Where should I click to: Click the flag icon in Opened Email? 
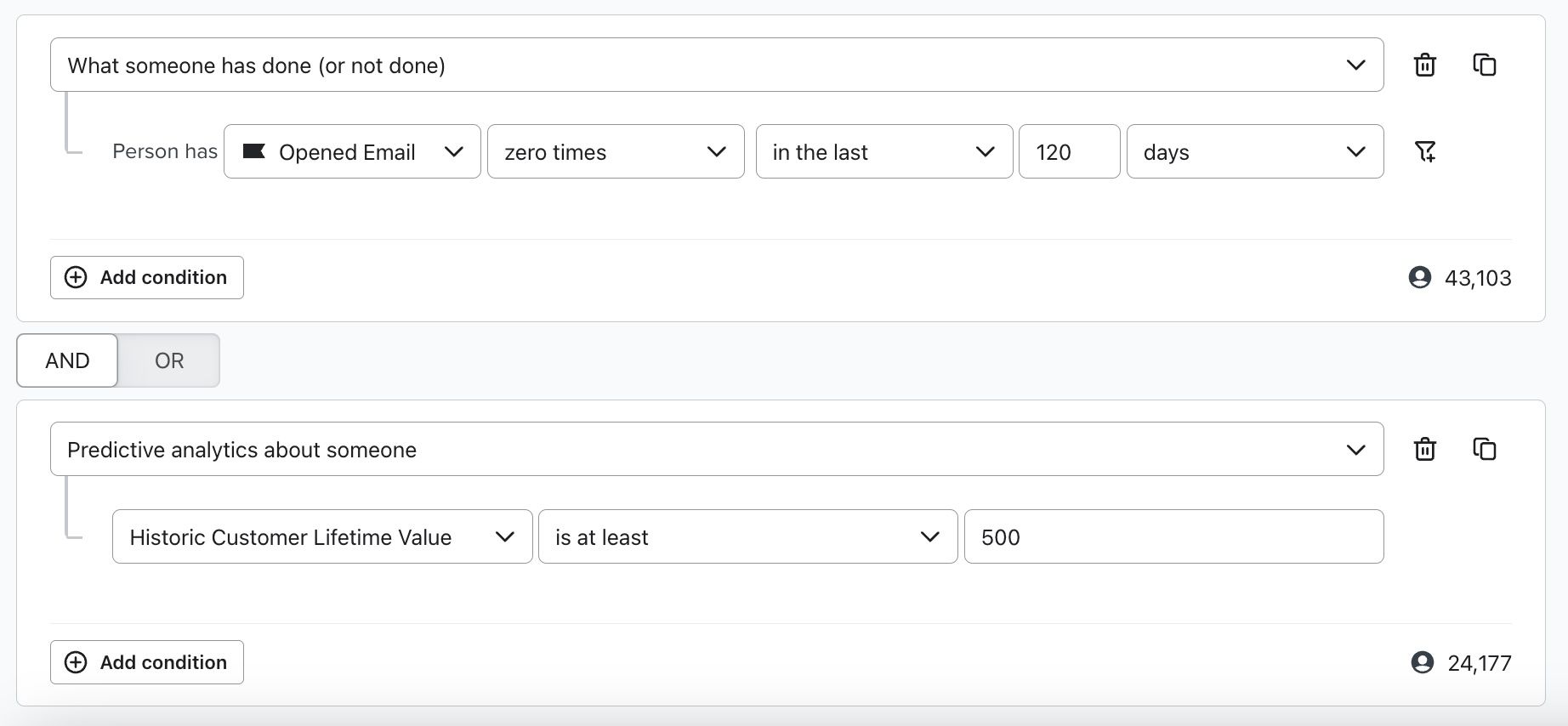coord(253,151)
